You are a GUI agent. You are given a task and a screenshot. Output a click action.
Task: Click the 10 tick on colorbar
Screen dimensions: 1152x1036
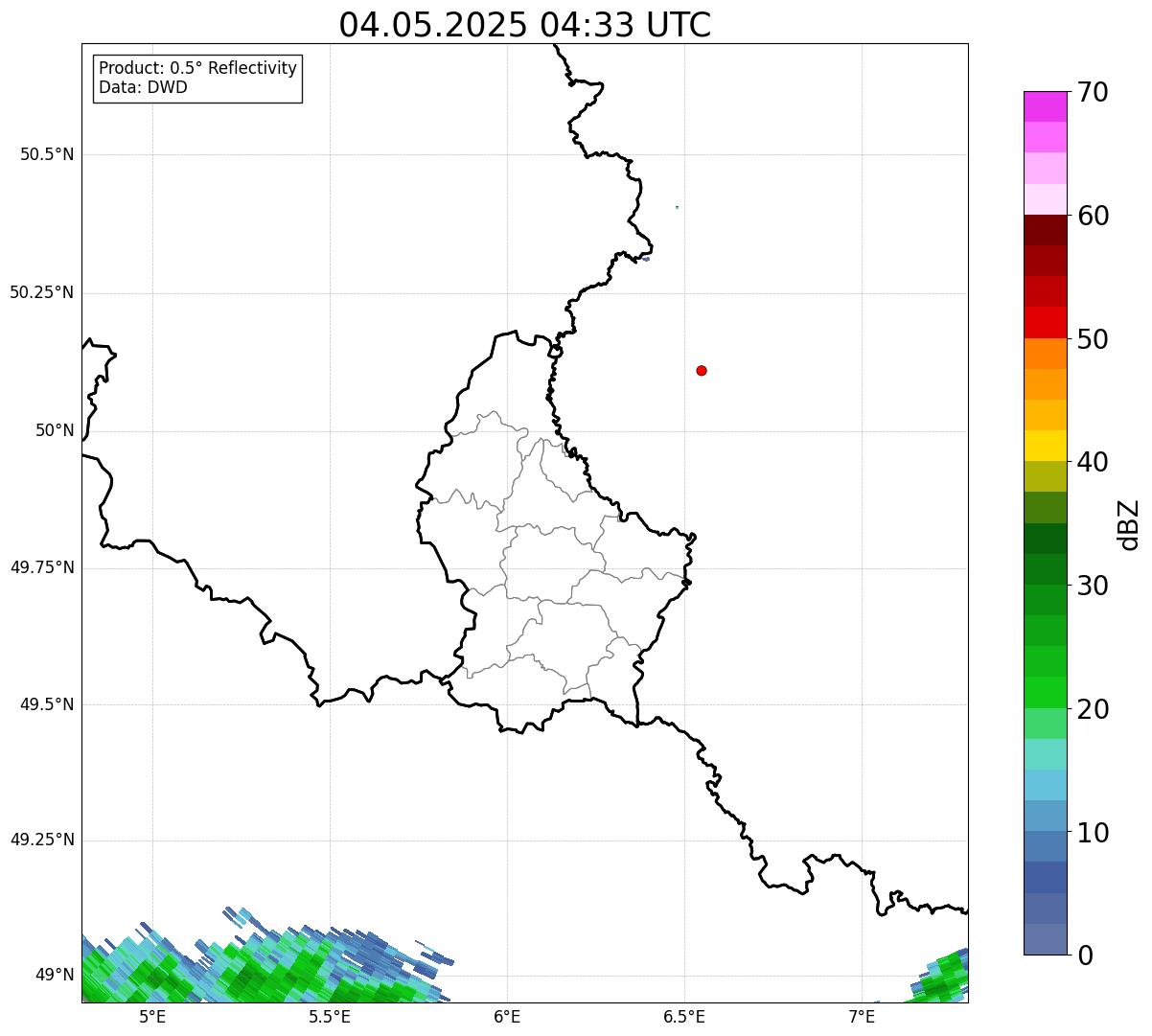pos(1093,834)
